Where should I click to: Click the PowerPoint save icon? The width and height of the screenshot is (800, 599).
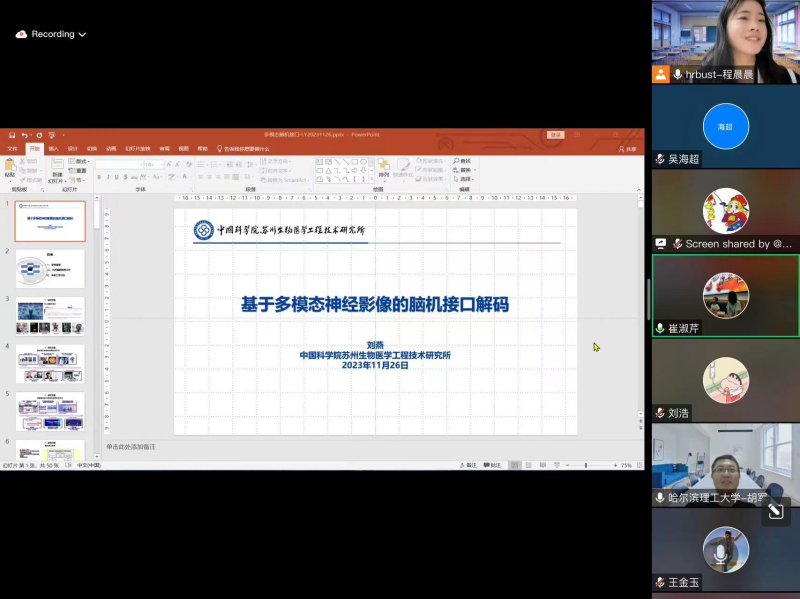click(12, 135)
